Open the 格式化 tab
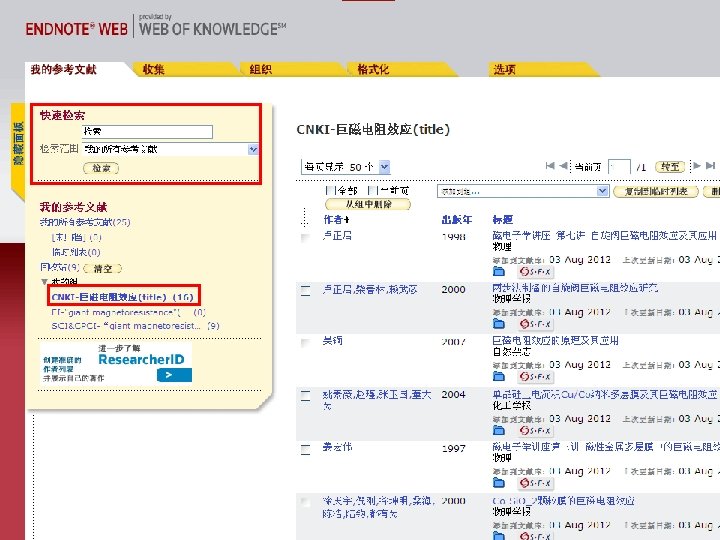The width and height of the screenshot is (720, 540). coord(373,70)
